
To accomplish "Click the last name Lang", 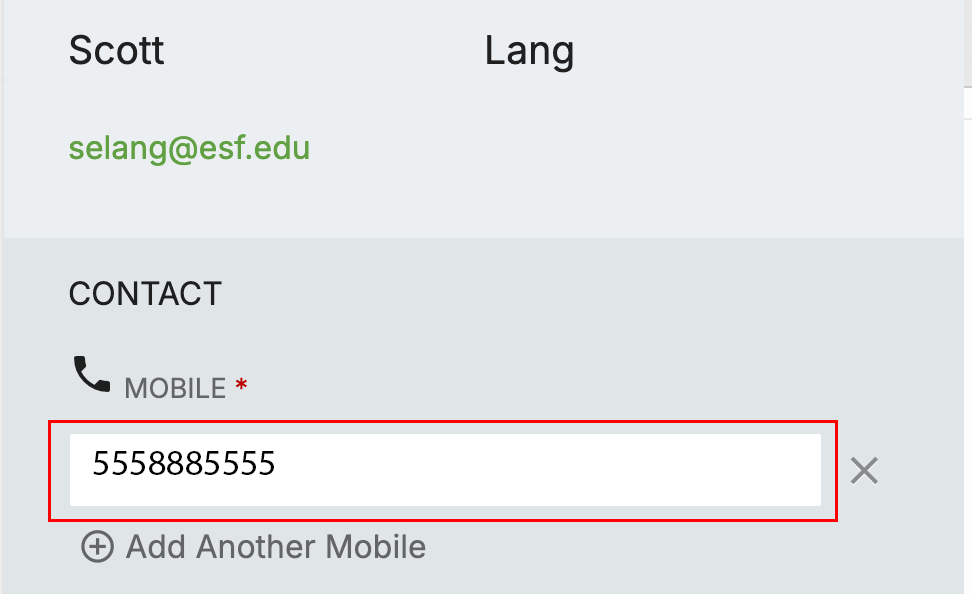I will coord(529,50).
